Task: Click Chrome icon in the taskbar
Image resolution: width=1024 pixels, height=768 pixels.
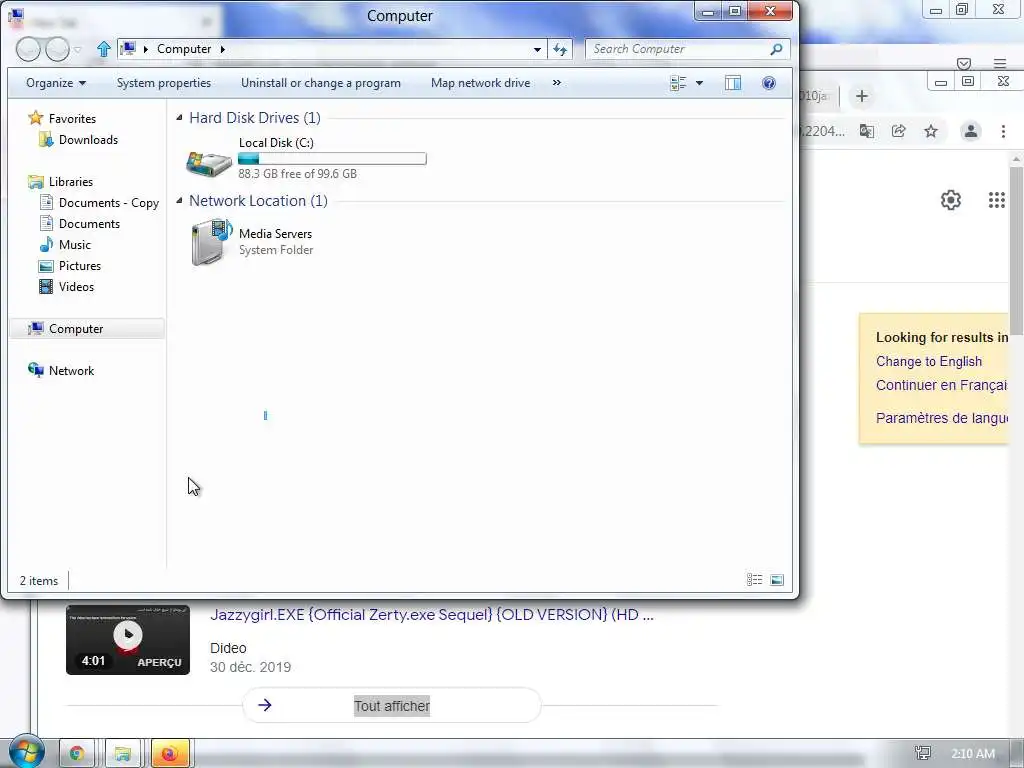Action: click(x=77, y=753)
